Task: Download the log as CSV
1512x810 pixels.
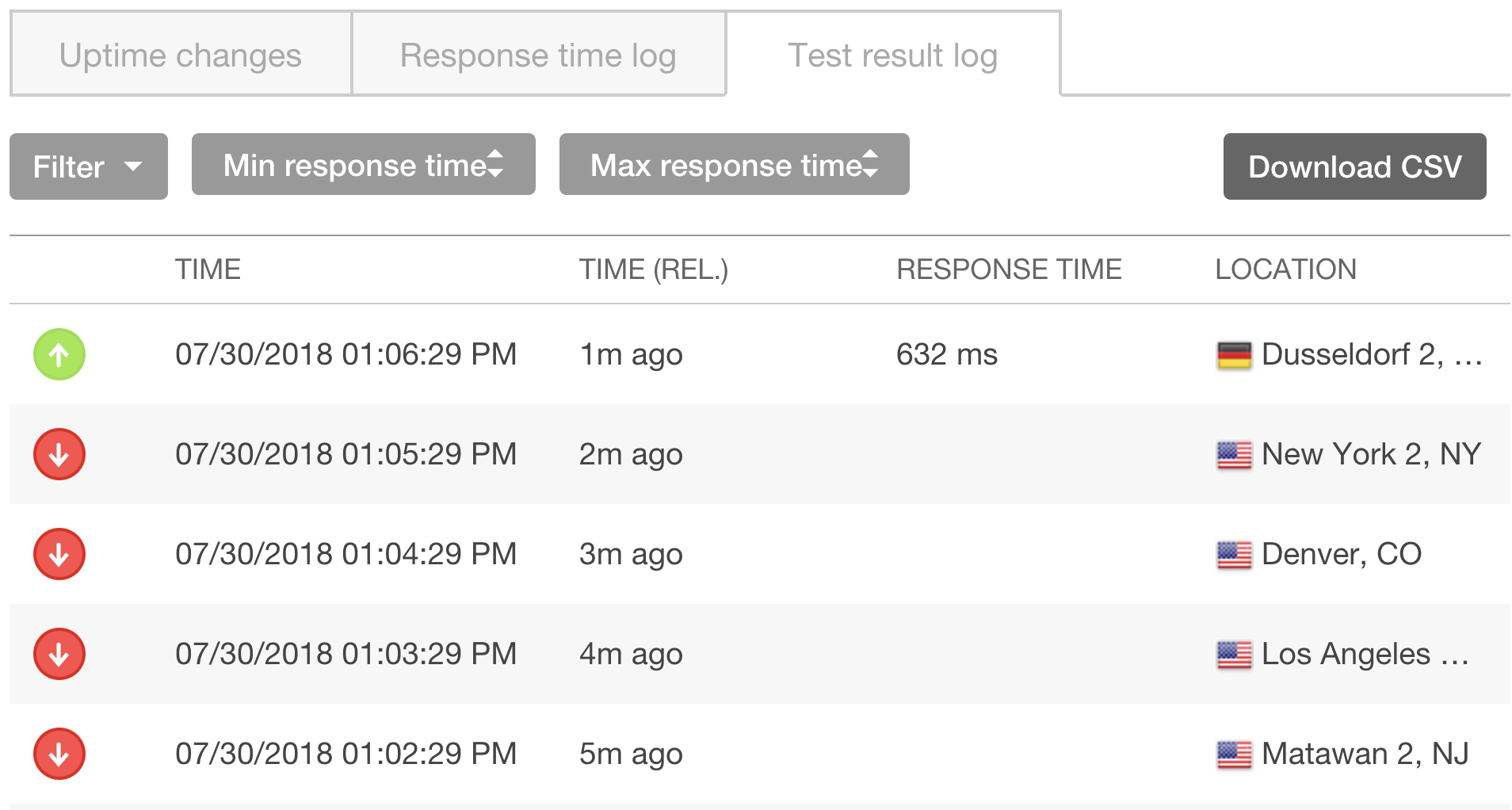Action: (1355, 166)
